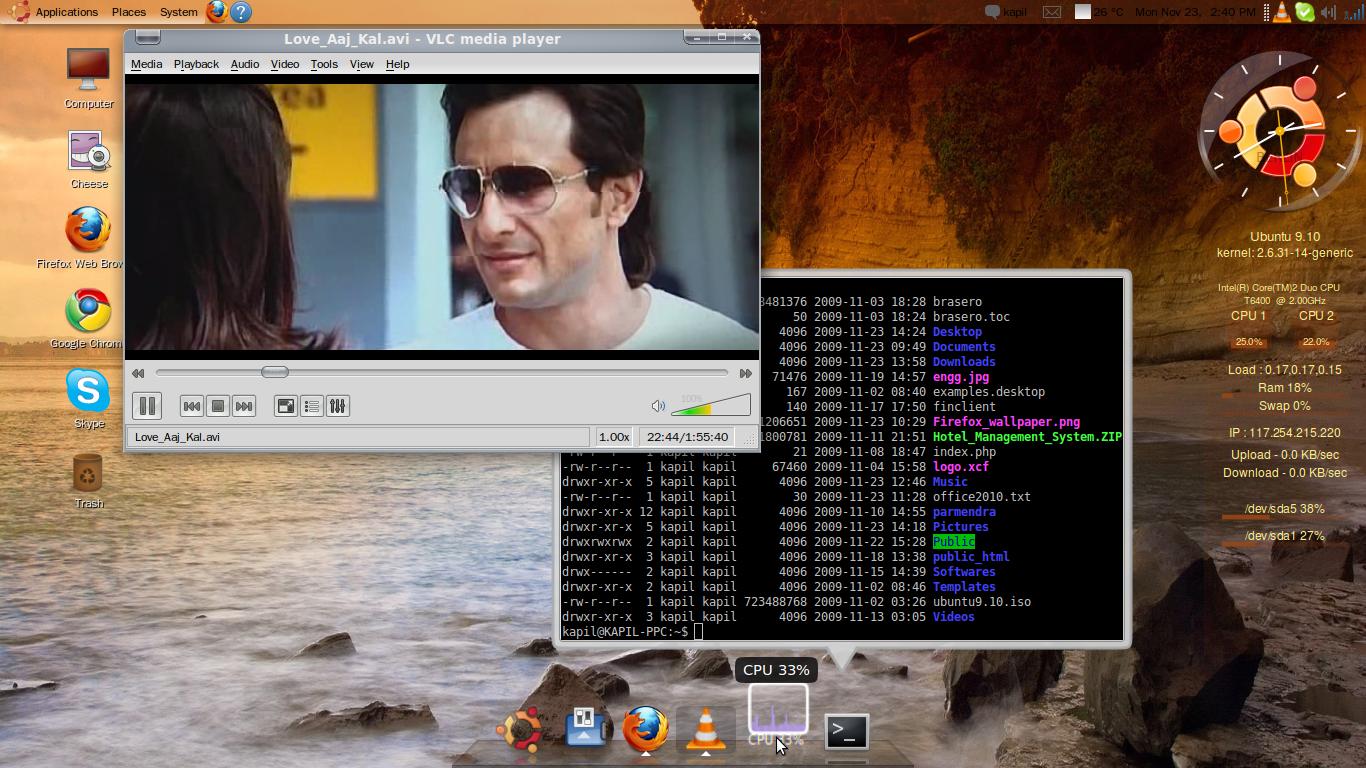Pause the video in VLC
This screenshot has height=768, width=1366.
147,406
